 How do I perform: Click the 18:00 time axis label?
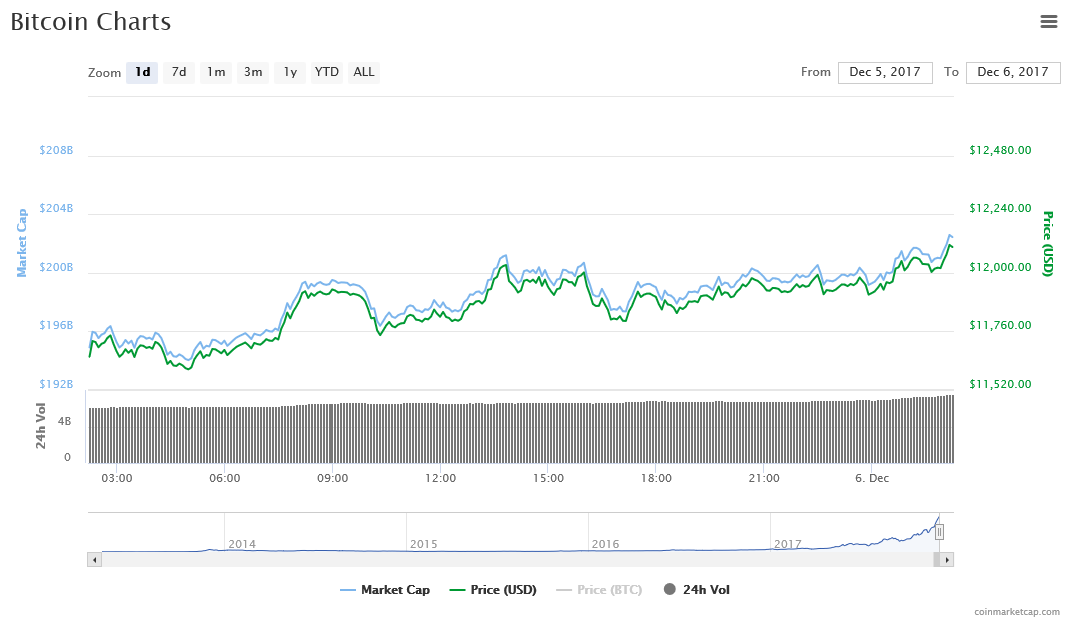pyautogui.click(x=656, y=478)
